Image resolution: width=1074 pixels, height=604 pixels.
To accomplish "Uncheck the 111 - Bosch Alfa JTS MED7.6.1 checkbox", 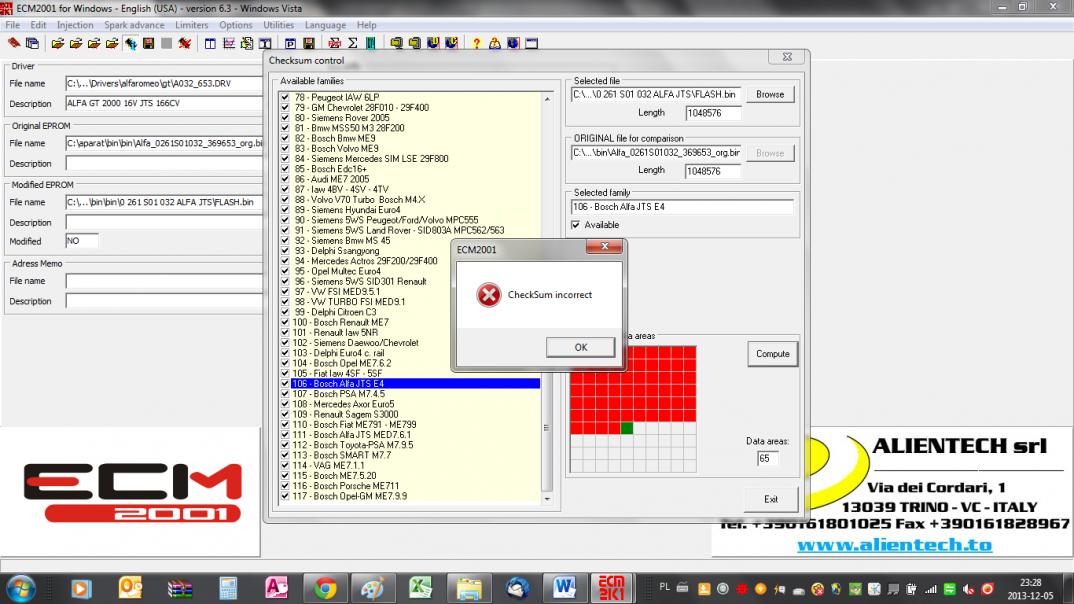I will (285, 434).
